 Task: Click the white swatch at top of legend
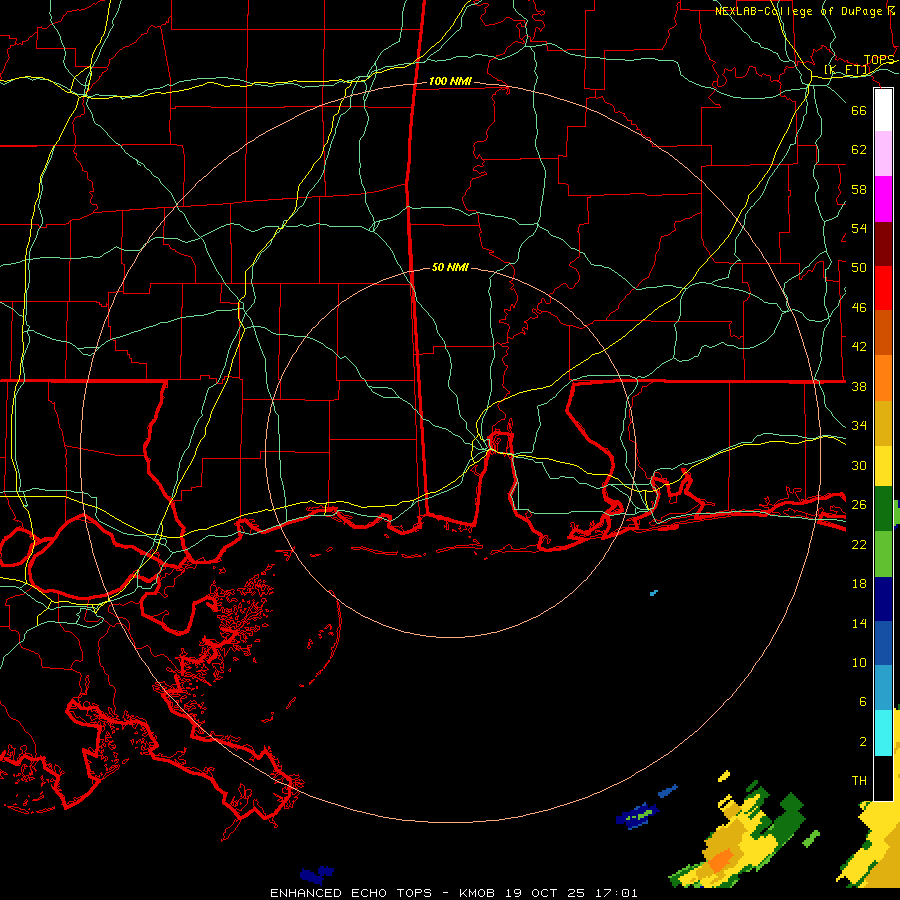(883, 110)
